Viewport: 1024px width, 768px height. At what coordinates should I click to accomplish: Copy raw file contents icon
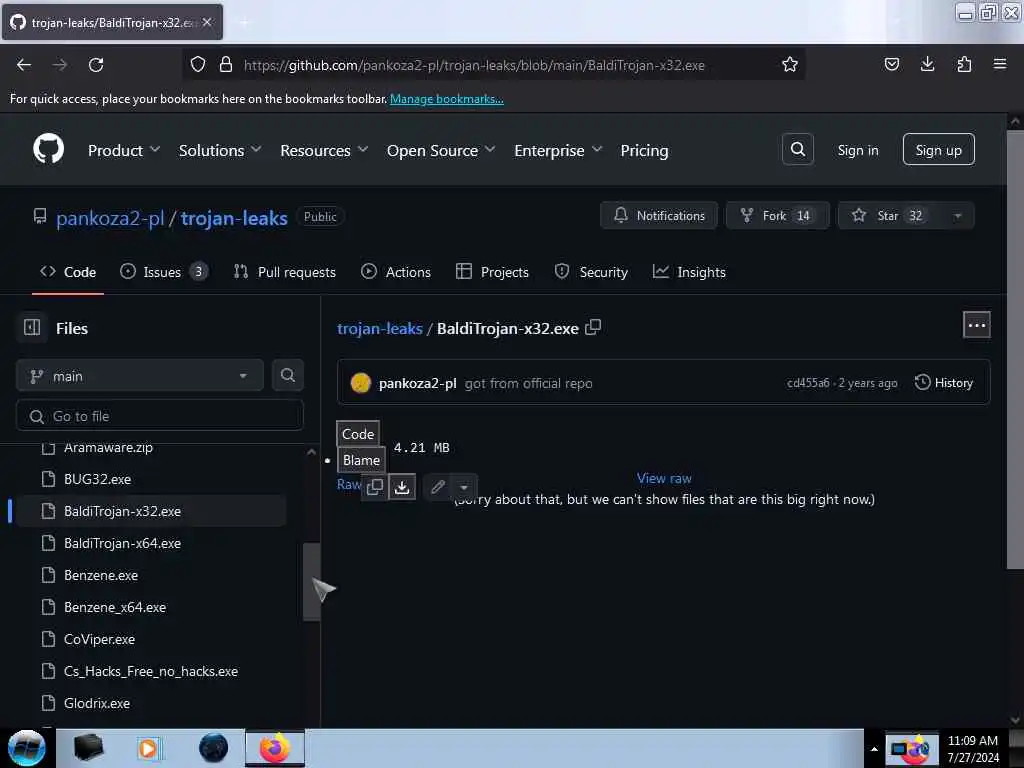375,487
